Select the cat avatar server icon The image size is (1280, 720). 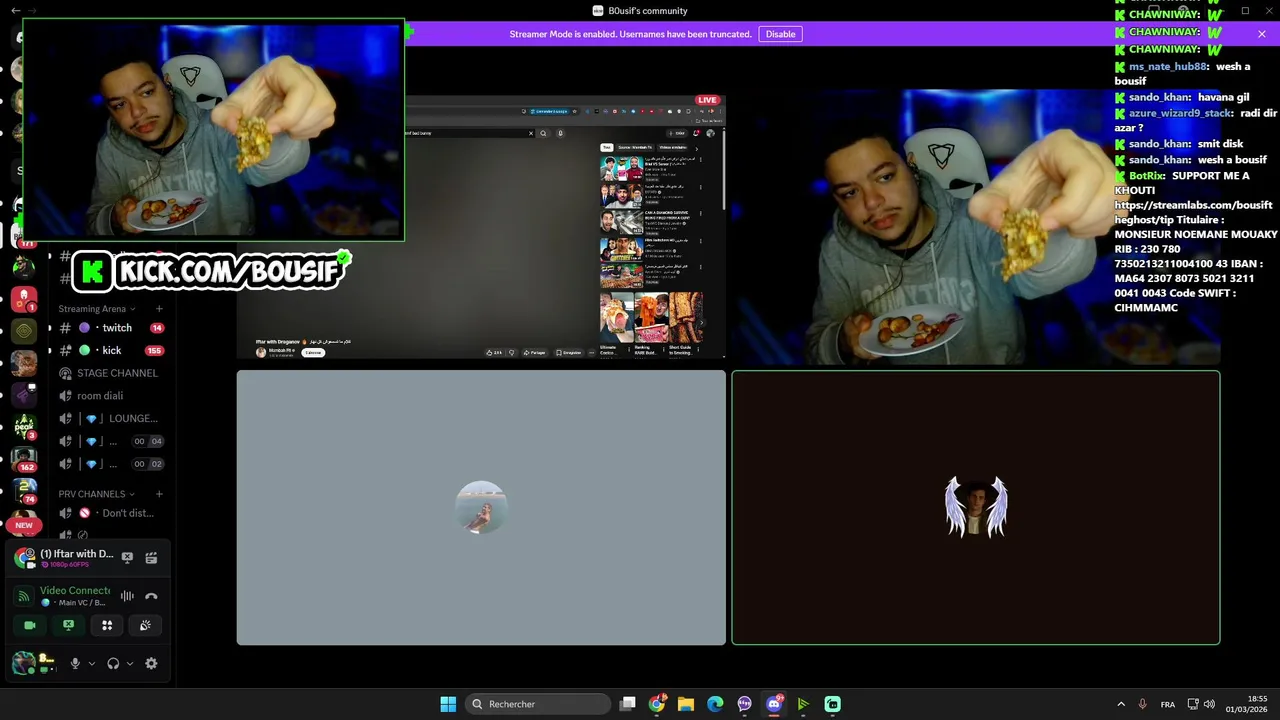24,363
